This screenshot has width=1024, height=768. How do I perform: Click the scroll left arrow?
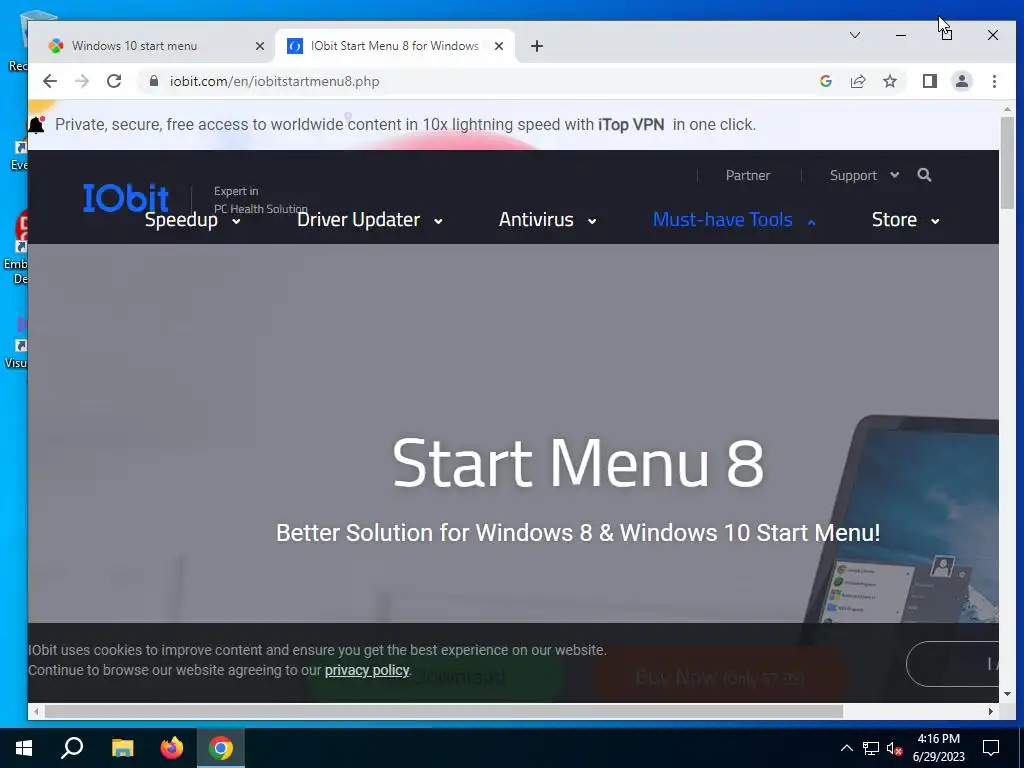click(36, 711)
